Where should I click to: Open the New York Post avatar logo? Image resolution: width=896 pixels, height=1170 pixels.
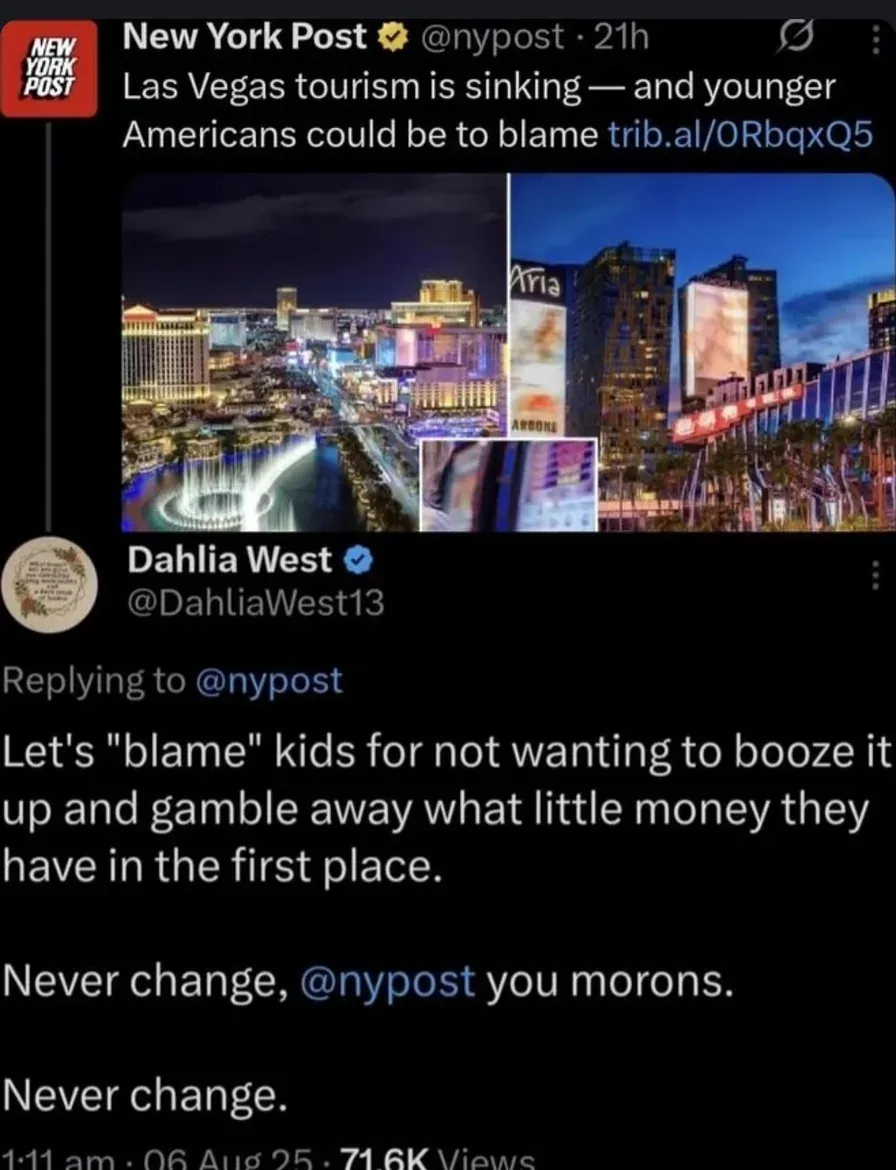48,68
